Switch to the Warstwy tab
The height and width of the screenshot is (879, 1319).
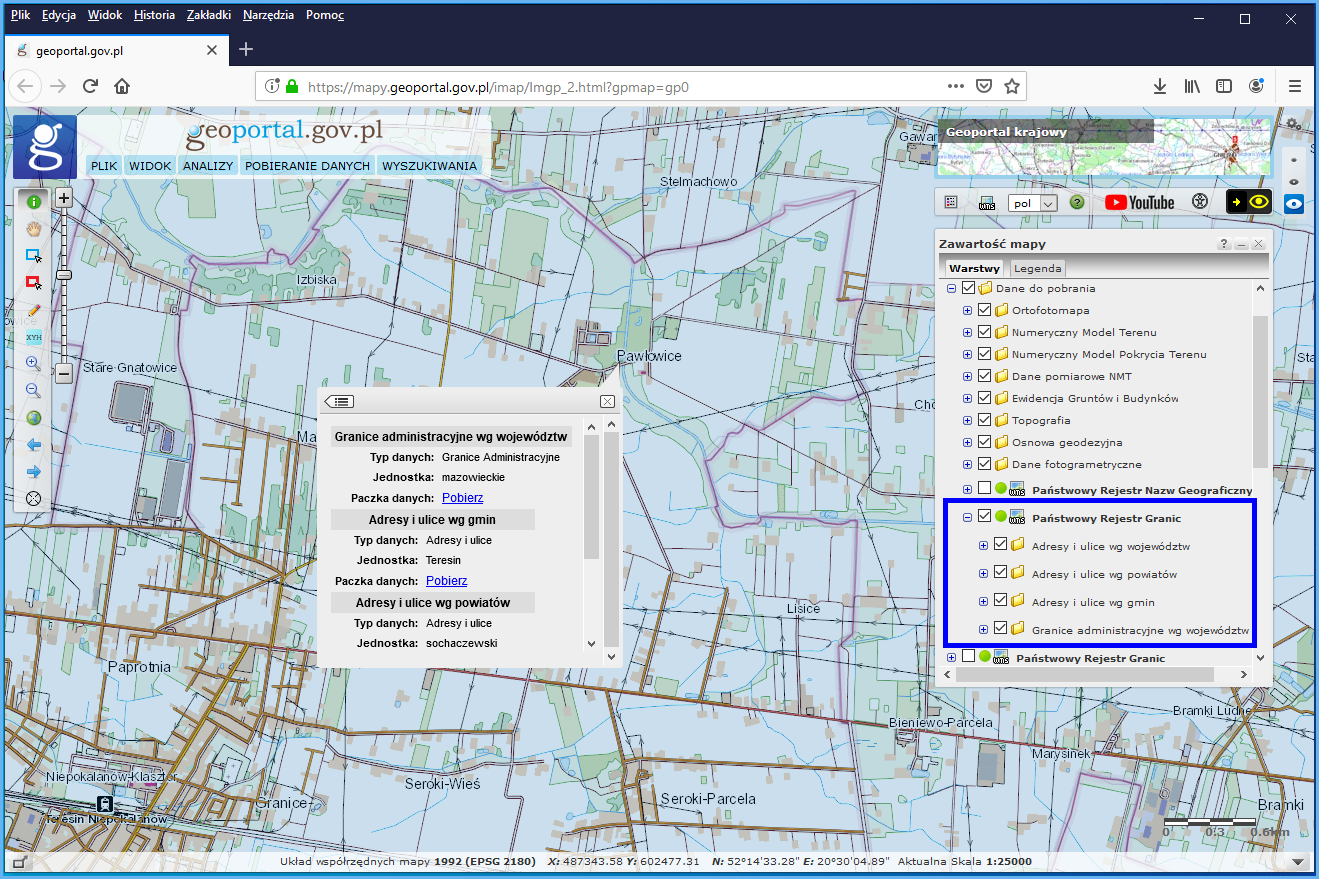click(974, 268)
